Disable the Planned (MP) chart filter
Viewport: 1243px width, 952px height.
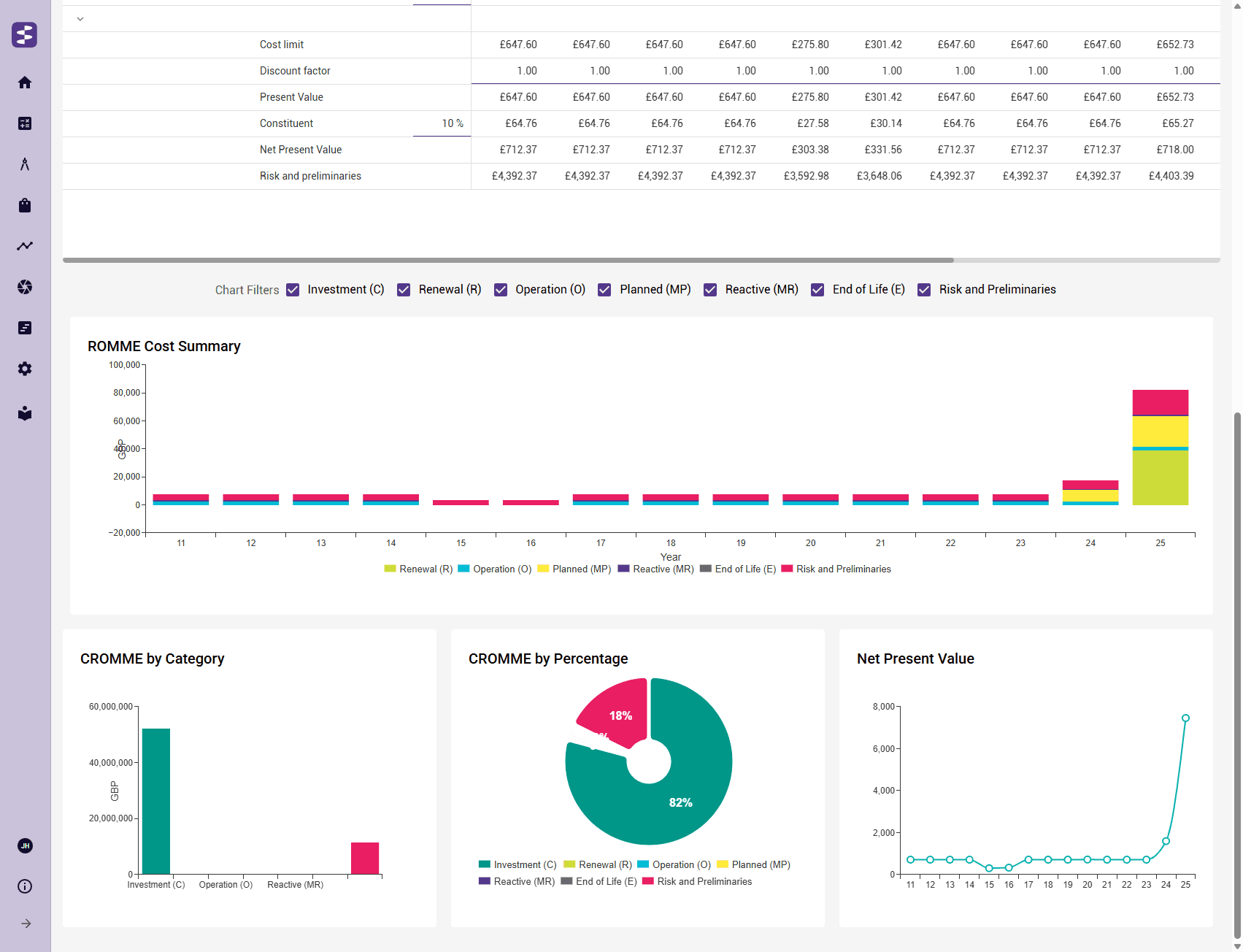pos(604,290)
